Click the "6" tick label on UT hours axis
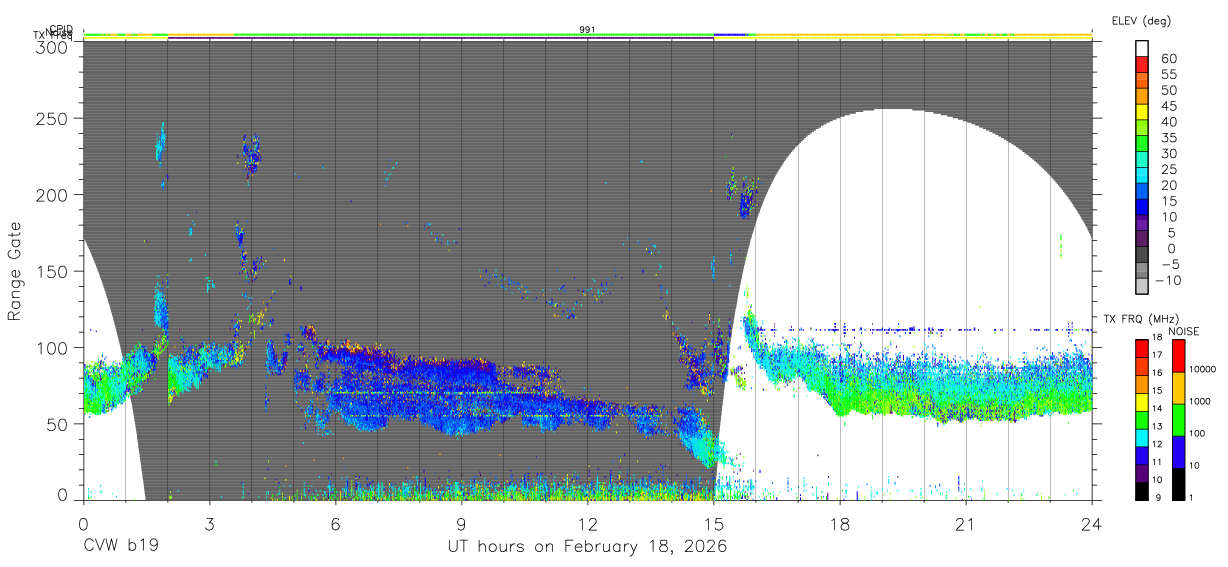The height and width of the screenshot is (567, 1228). pos(335,524)
